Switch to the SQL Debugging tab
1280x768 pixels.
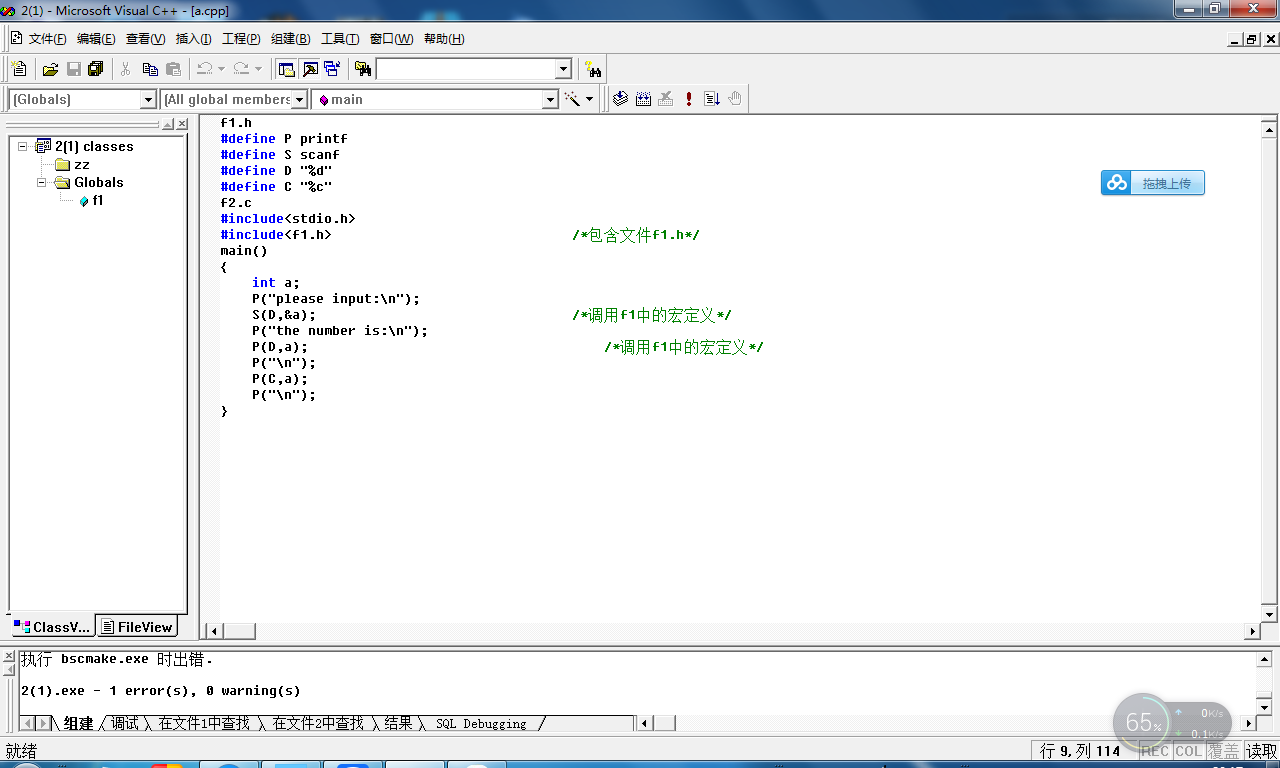(x=481, y=723)
